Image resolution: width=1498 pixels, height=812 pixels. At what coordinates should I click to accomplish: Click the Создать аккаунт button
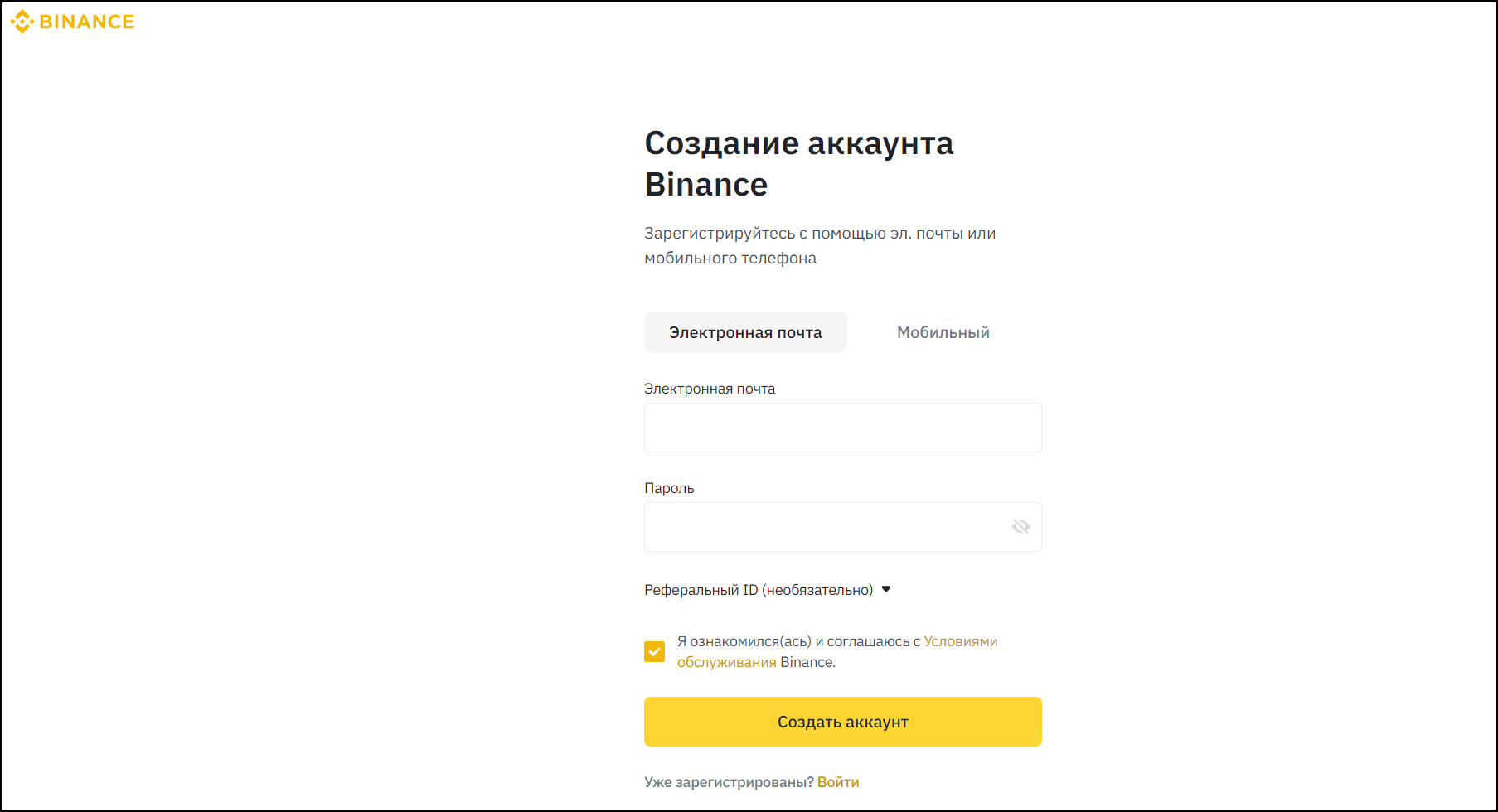[843, 722]
